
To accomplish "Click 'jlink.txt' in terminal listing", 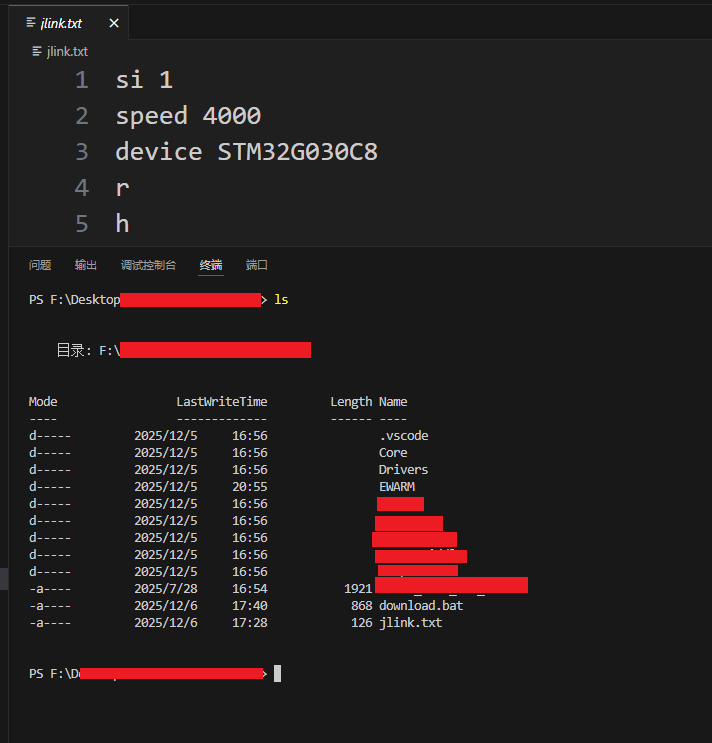I will 411,623.
